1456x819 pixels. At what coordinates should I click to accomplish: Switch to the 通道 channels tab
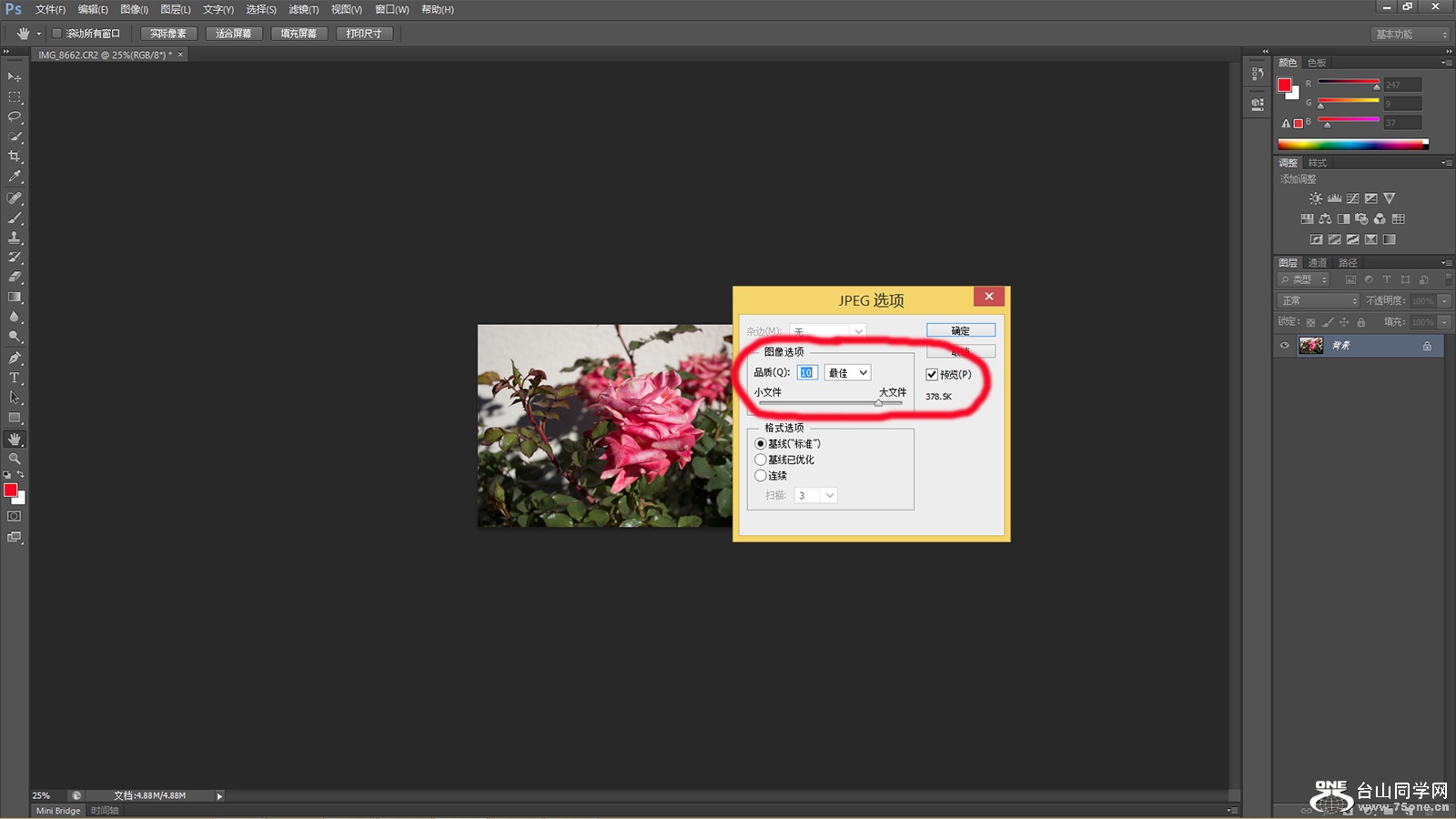click(1317, 263)
